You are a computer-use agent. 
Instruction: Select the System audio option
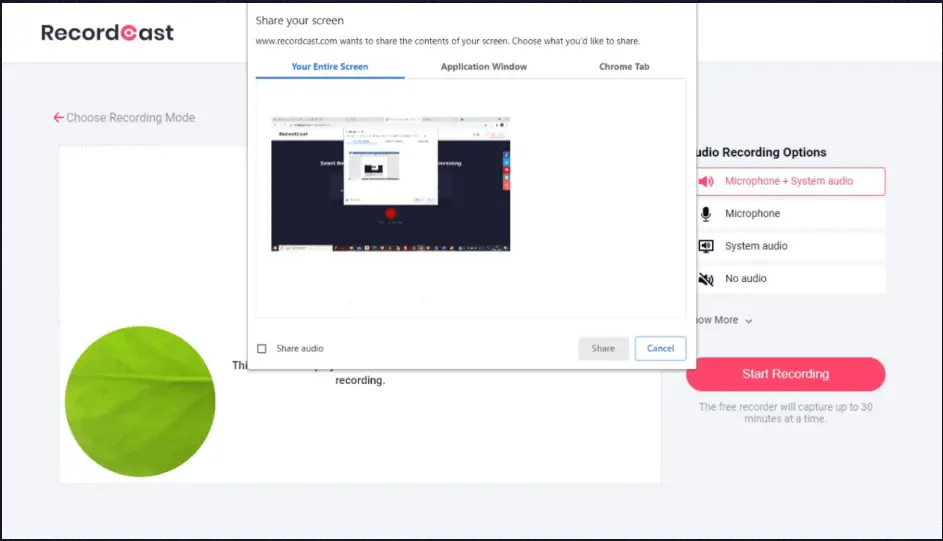pyautogui.click(x=790, y=246)
